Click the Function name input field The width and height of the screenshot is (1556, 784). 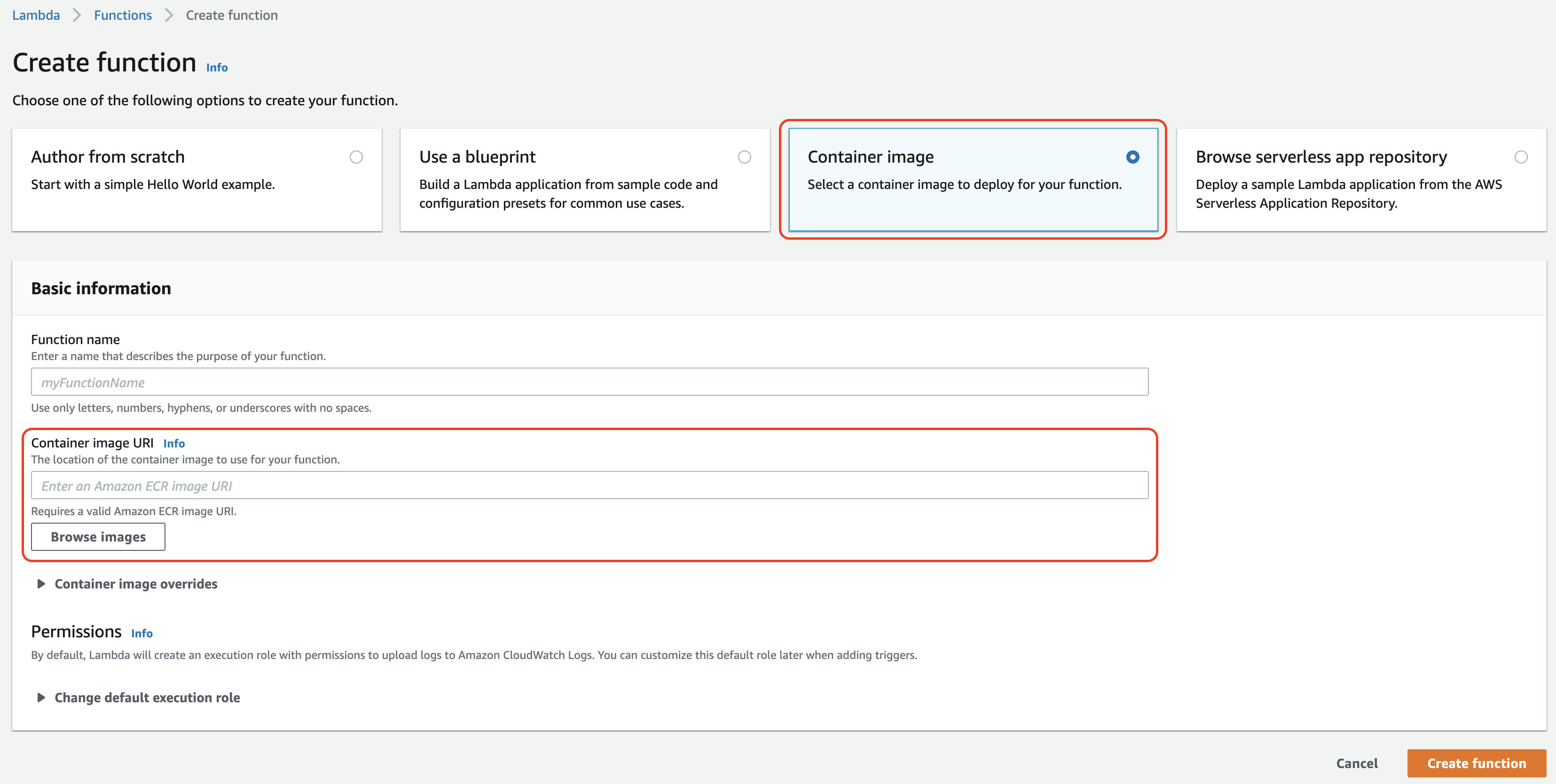tap(589, 382)
